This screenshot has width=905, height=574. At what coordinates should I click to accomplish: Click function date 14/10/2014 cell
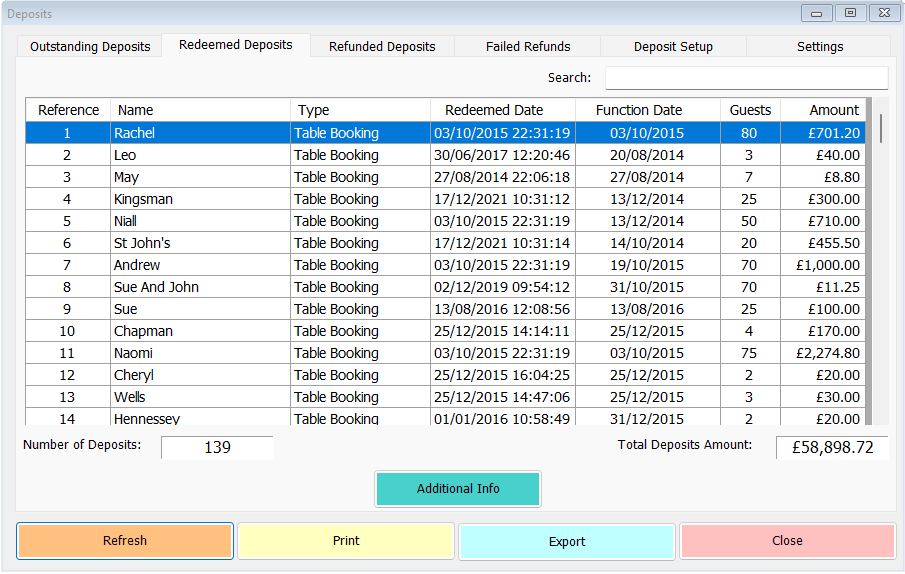coord(648,243)
